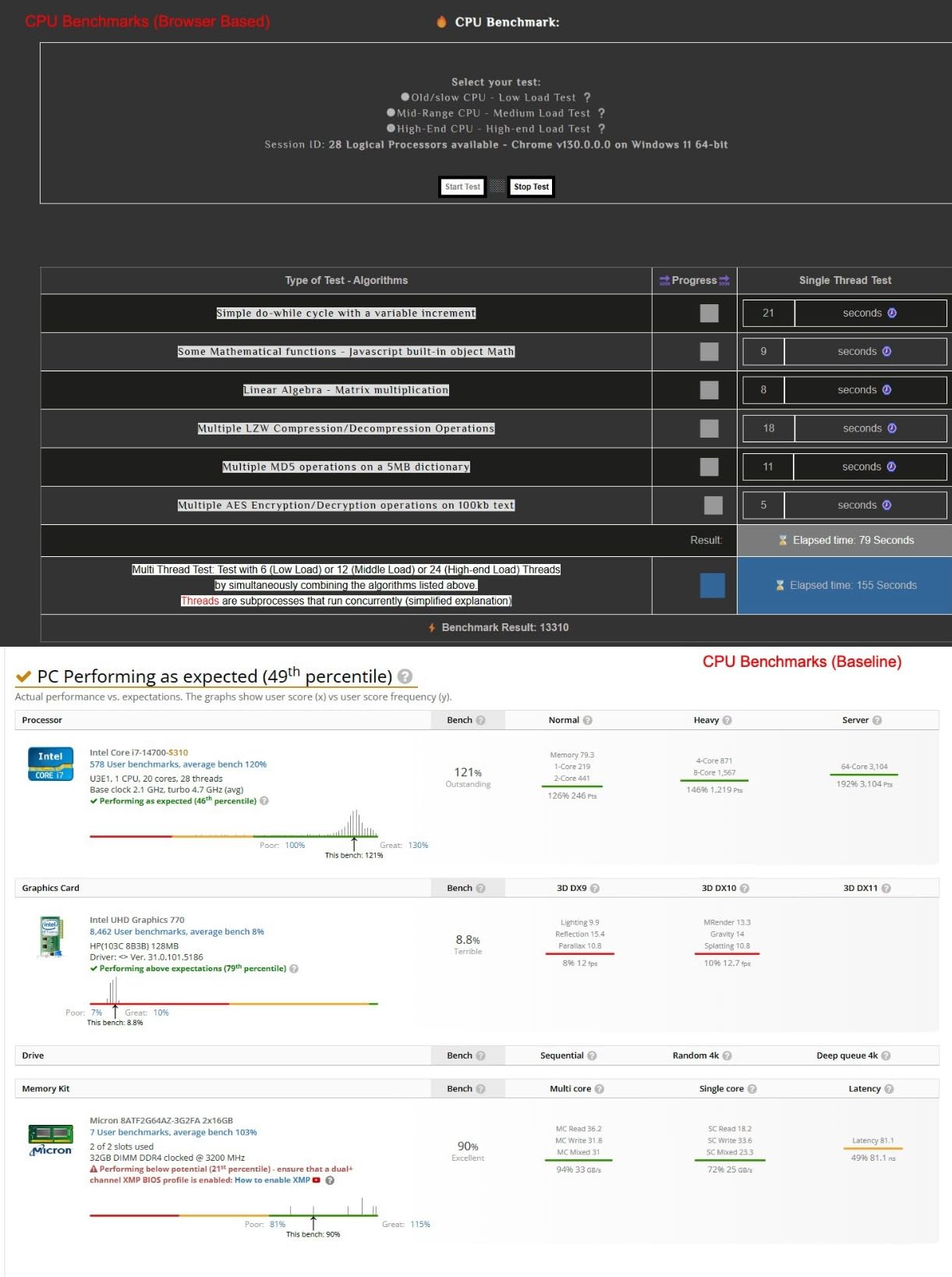This screenshot has height=1277, width=952.
Task: Click clock icon in AES Encryption row
Action: (887, 505)
